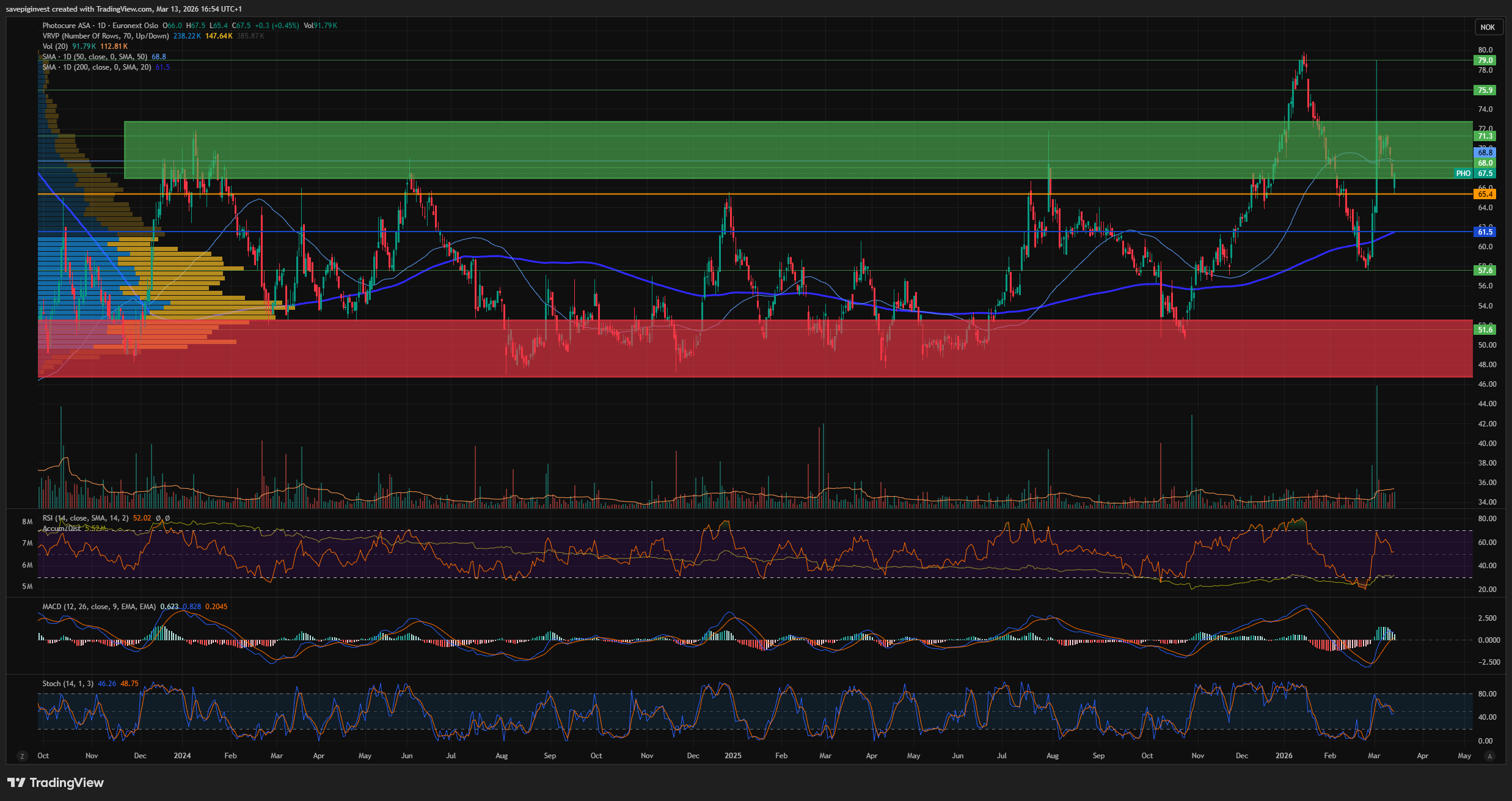
Task: Click the blue 61.5 price label
Action: [1485, 232]
